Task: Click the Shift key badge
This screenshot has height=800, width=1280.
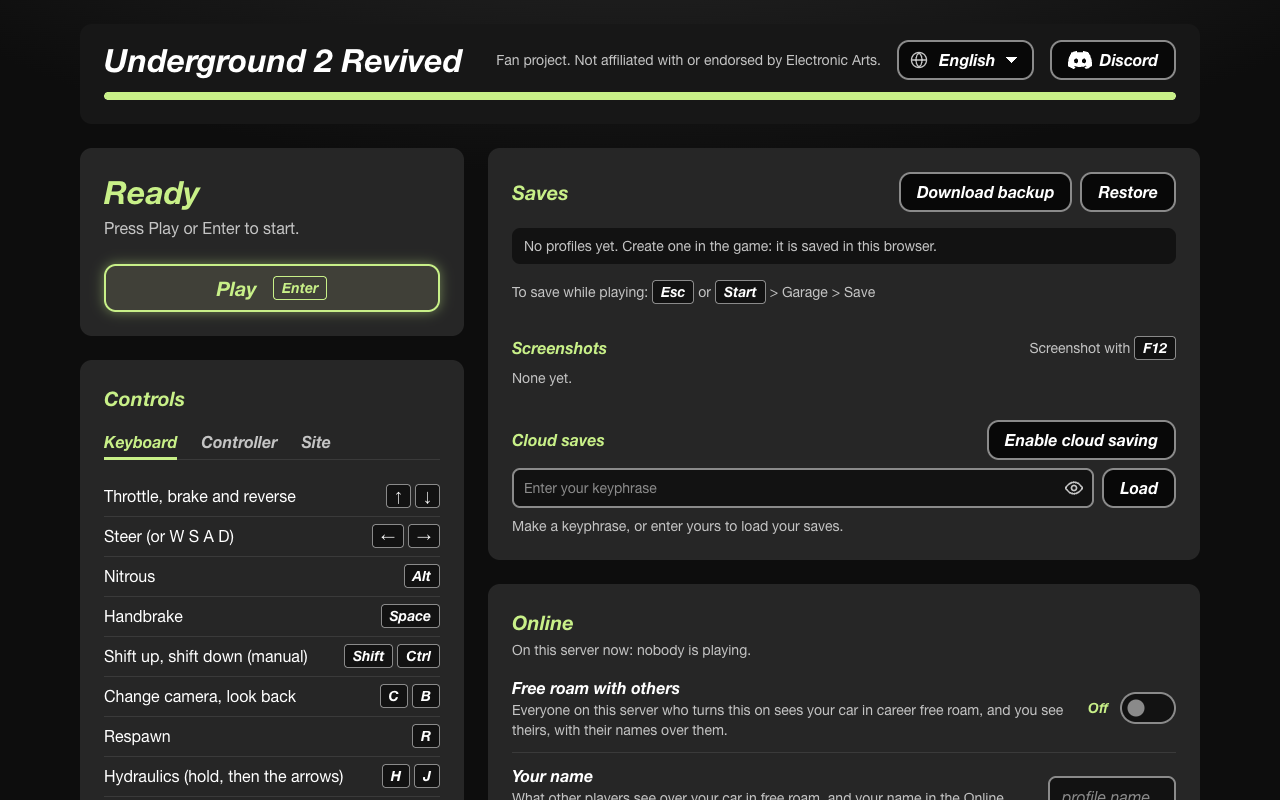Action: pyautogui.click(x=368, y=656)
